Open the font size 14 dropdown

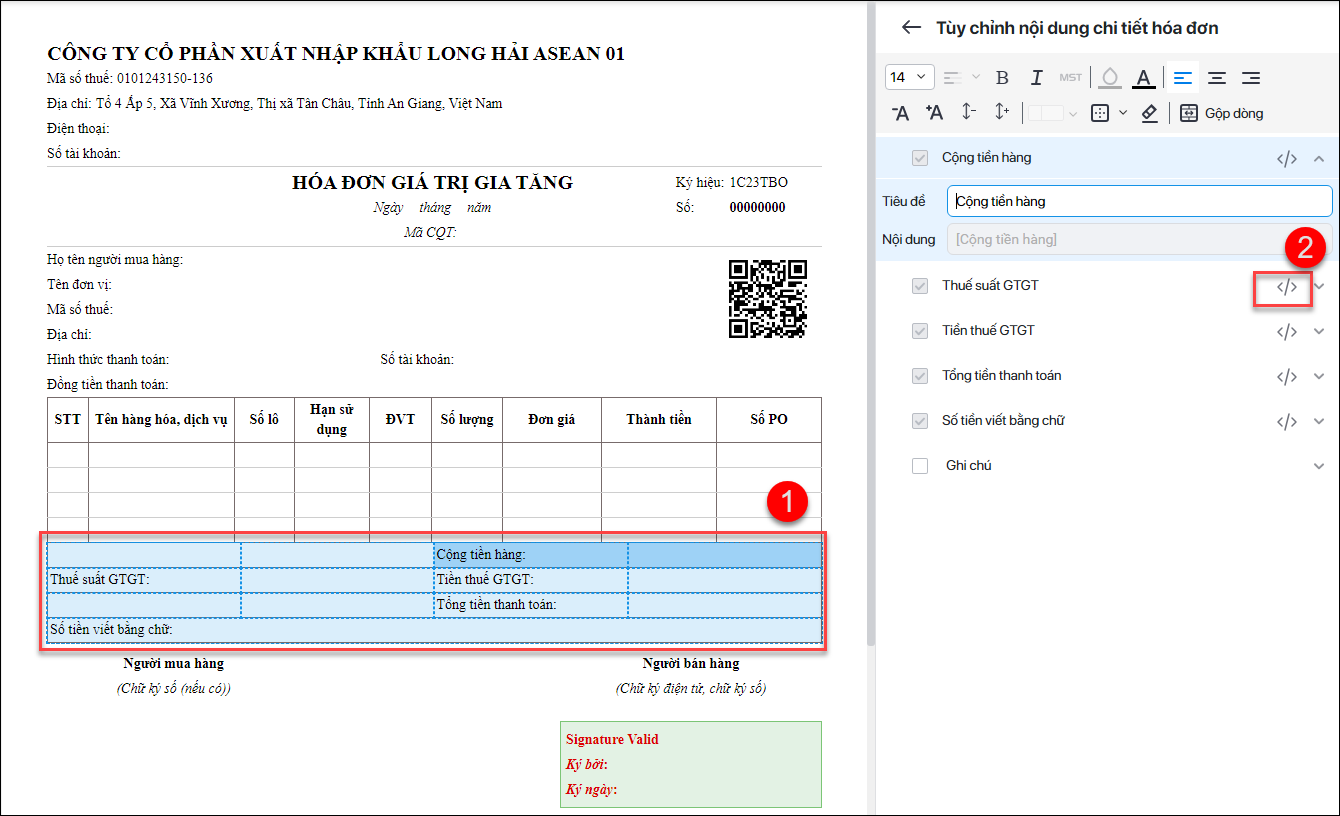[x=909, y=78]
